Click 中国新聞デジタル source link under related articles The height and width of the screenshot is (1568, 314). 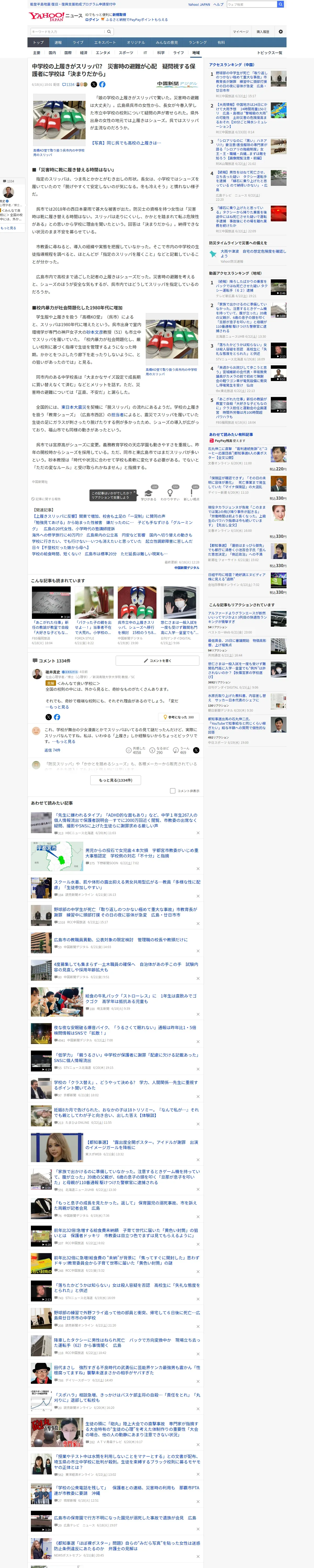pyautogui.click(x=187, y=567)
